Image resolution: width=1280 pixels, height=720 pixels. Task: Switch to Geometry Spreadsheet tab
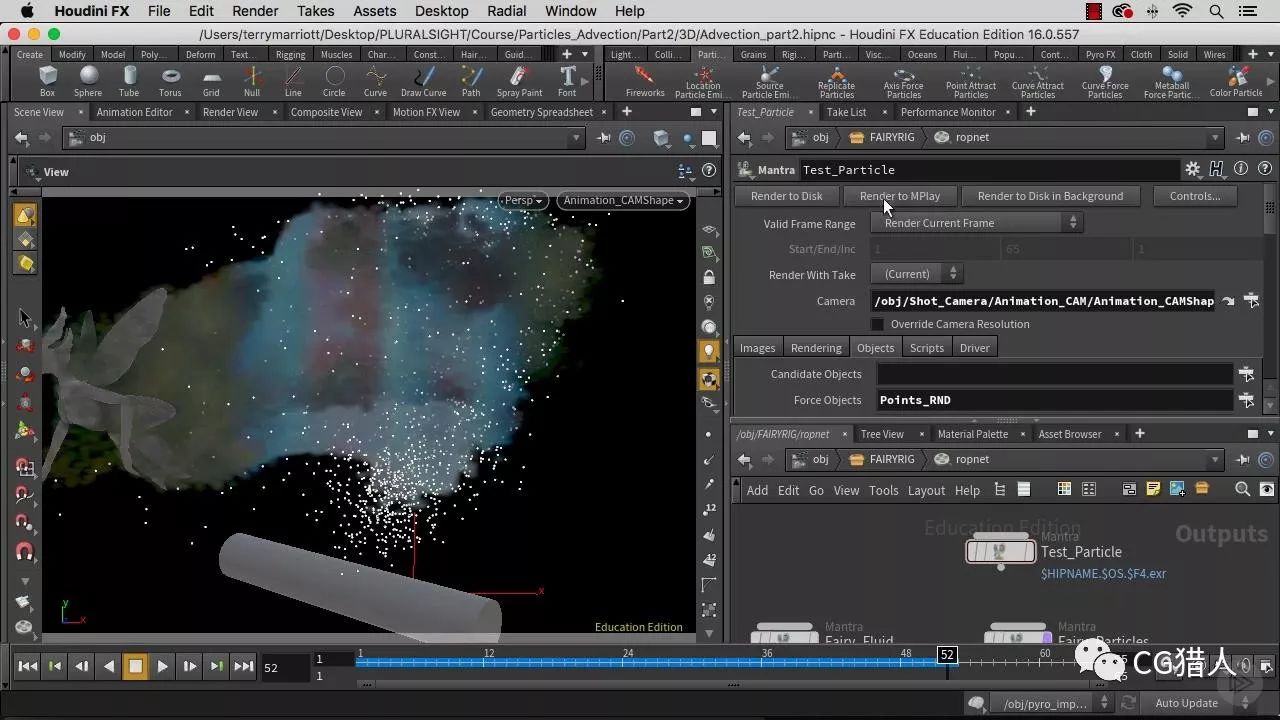(541, 112)
